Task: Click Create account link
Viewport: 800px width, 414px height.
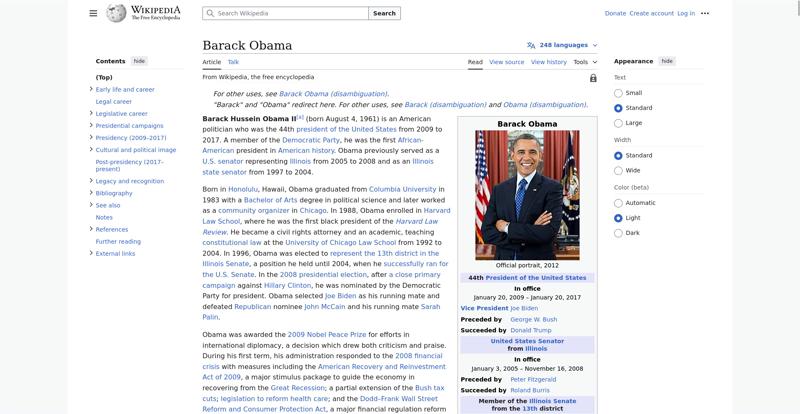Action: [x=652, y=14]
